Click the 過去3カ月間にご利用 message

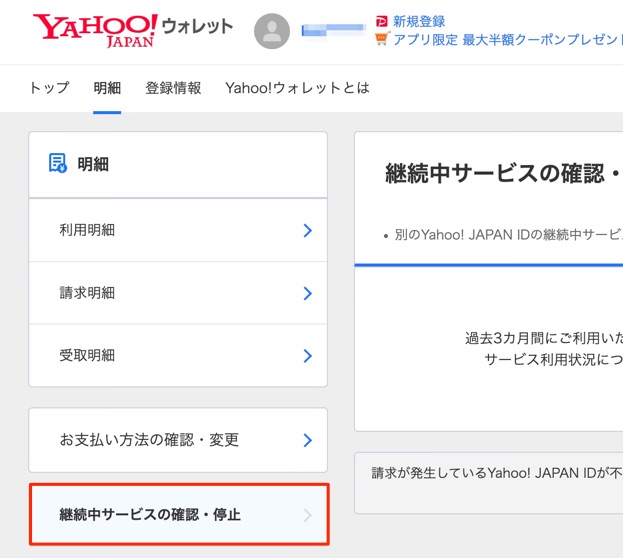tap(544, 338)
